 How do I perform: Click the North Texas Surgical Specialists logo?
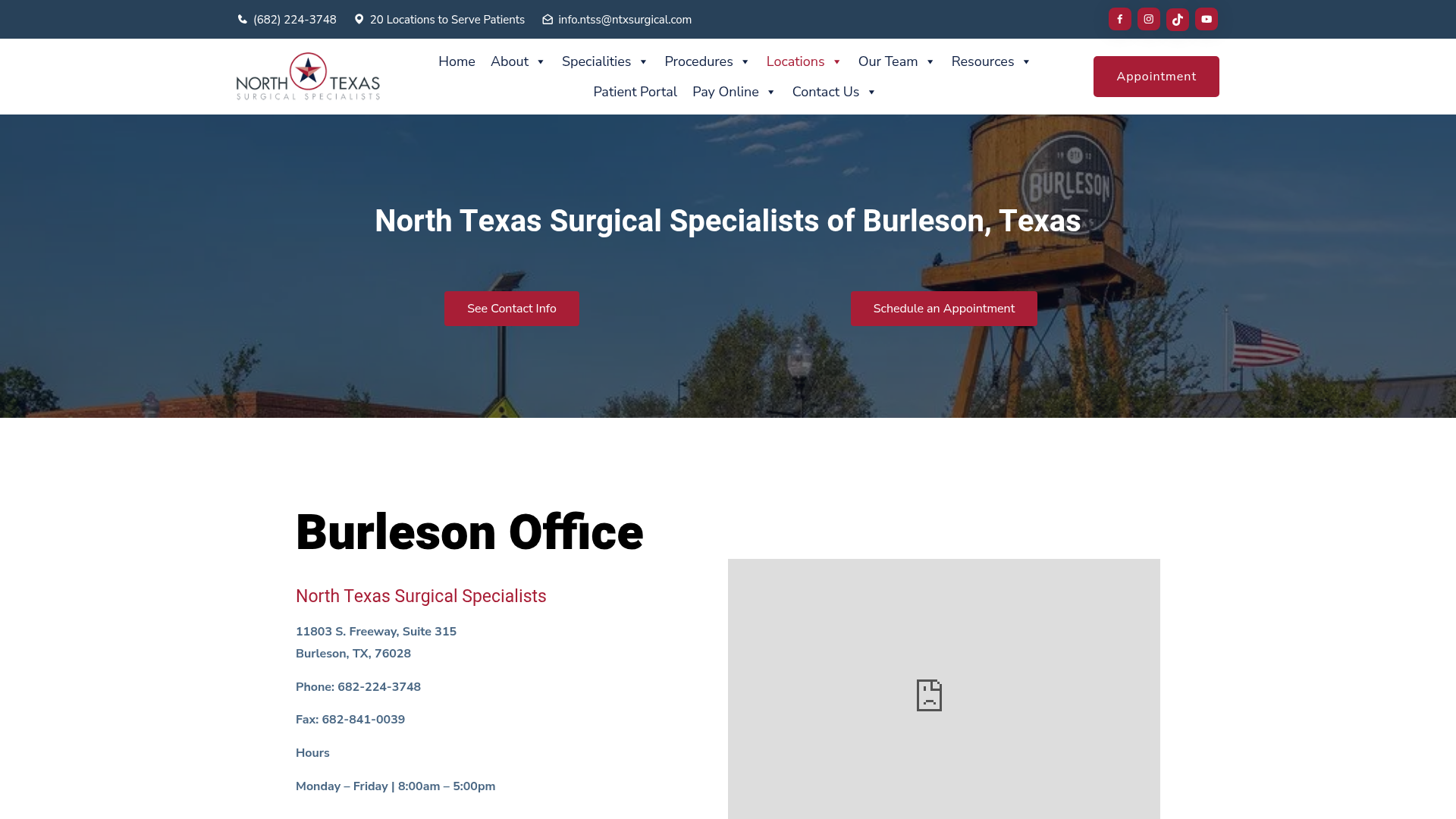coord(308,76)
